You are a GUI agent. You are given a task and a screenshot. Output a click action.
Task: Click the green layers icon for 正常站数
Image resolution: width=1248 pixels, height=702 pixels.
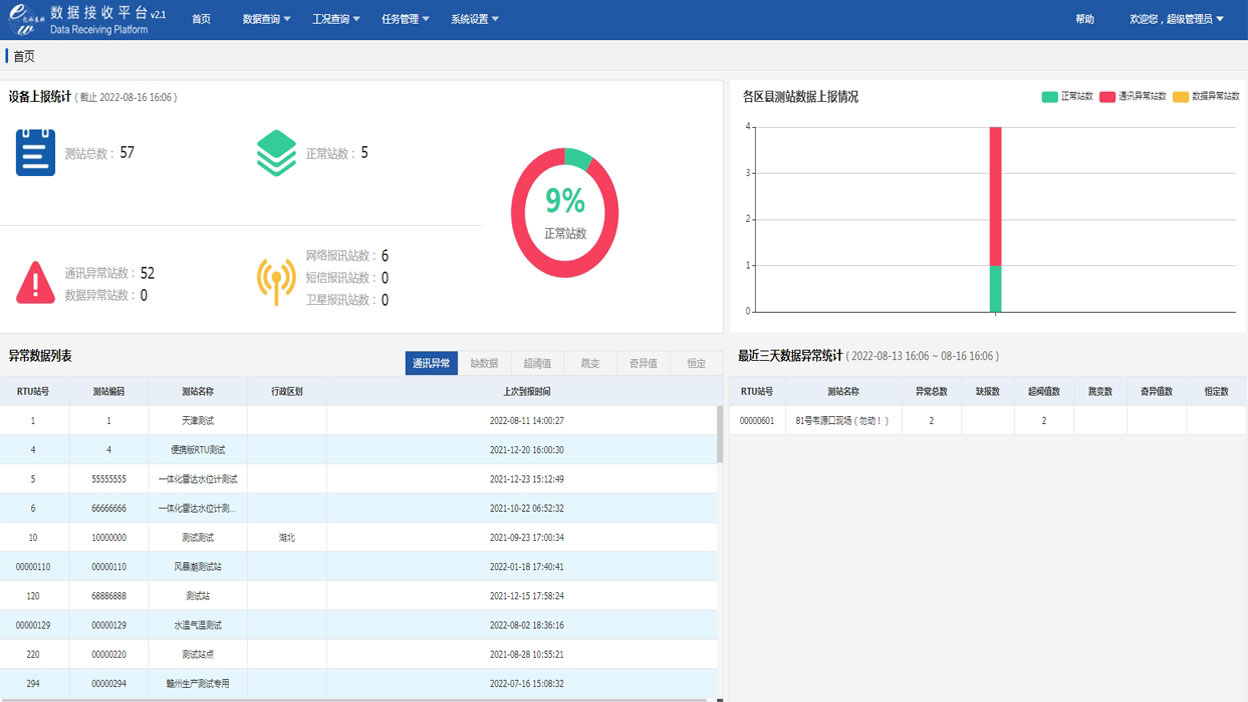click(x=276, y=153)
